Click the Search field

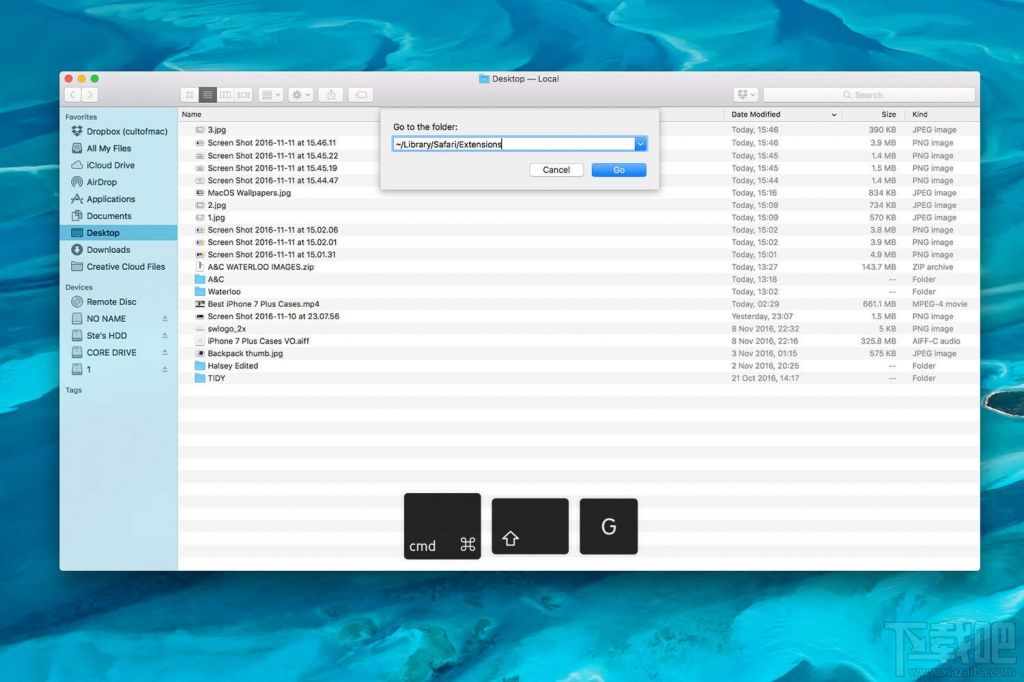tap(868, 95)
